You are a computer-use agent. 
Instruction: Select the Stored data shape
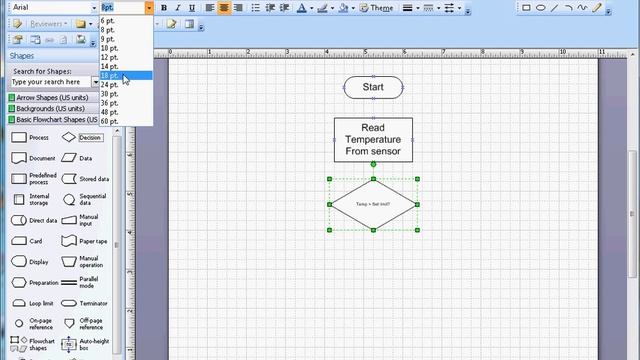pos(85,179)
